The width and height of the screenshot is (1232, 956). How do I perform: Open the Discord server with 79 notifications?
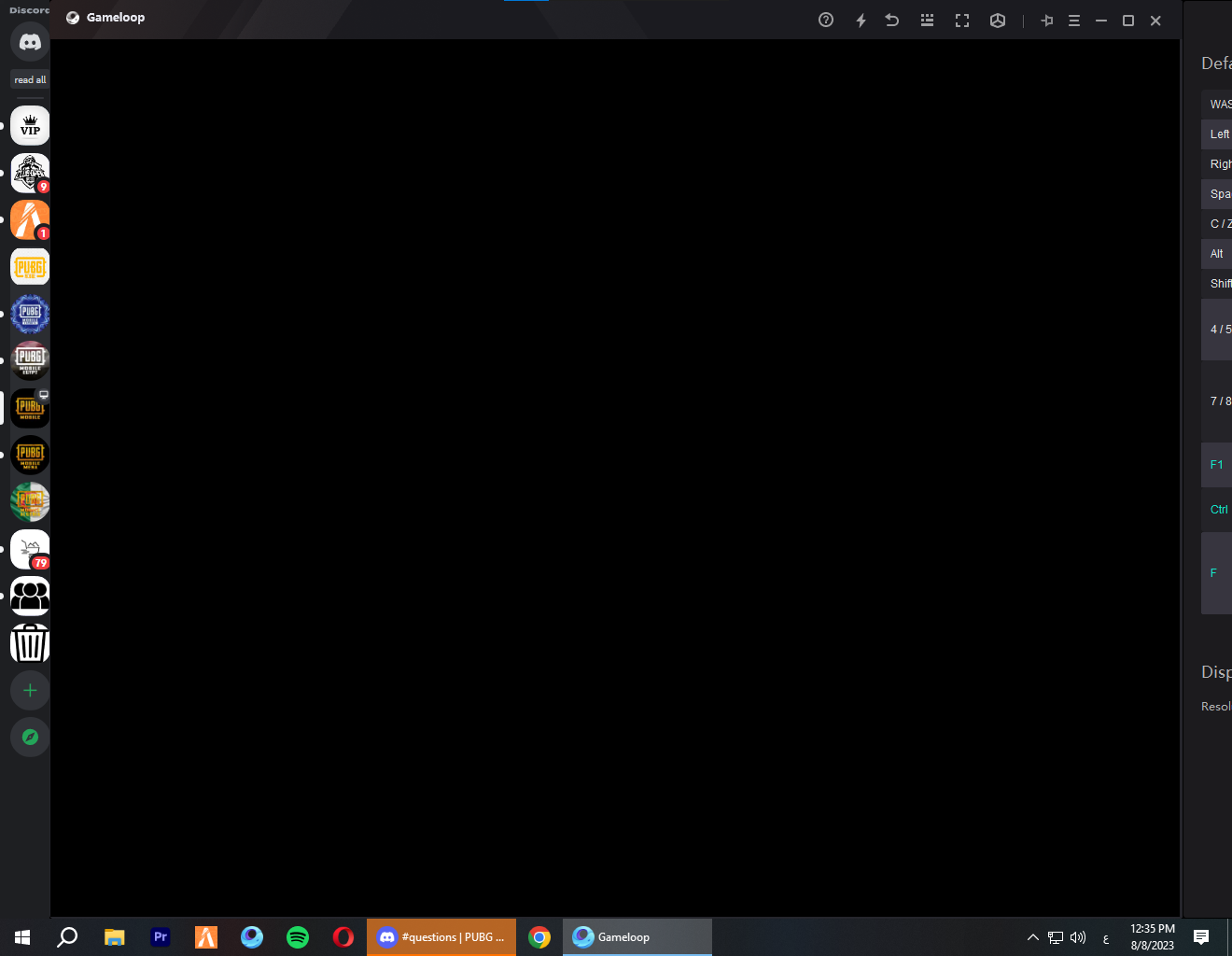pos(30,549)
